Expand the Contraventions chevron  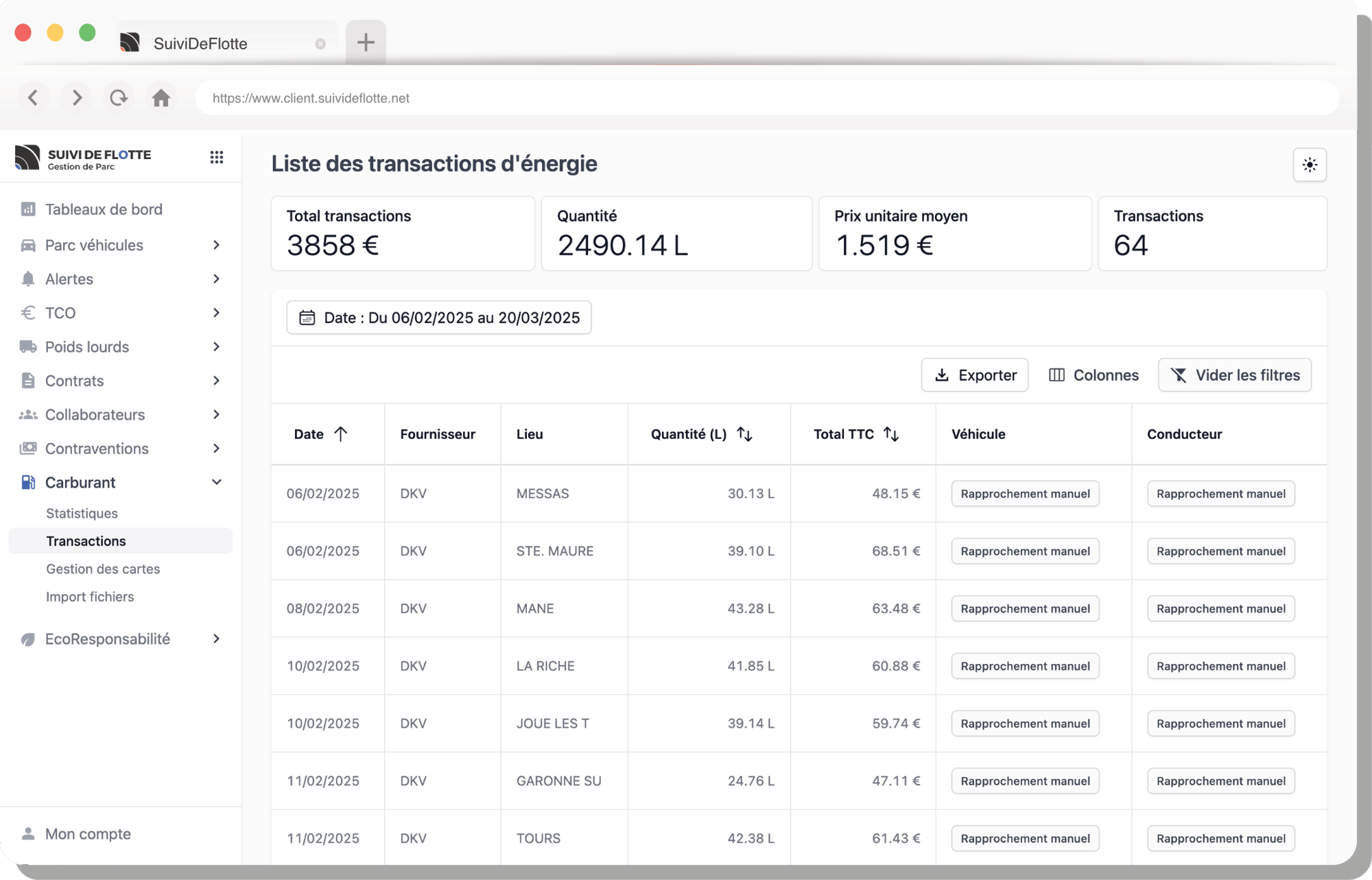point(216,449)
